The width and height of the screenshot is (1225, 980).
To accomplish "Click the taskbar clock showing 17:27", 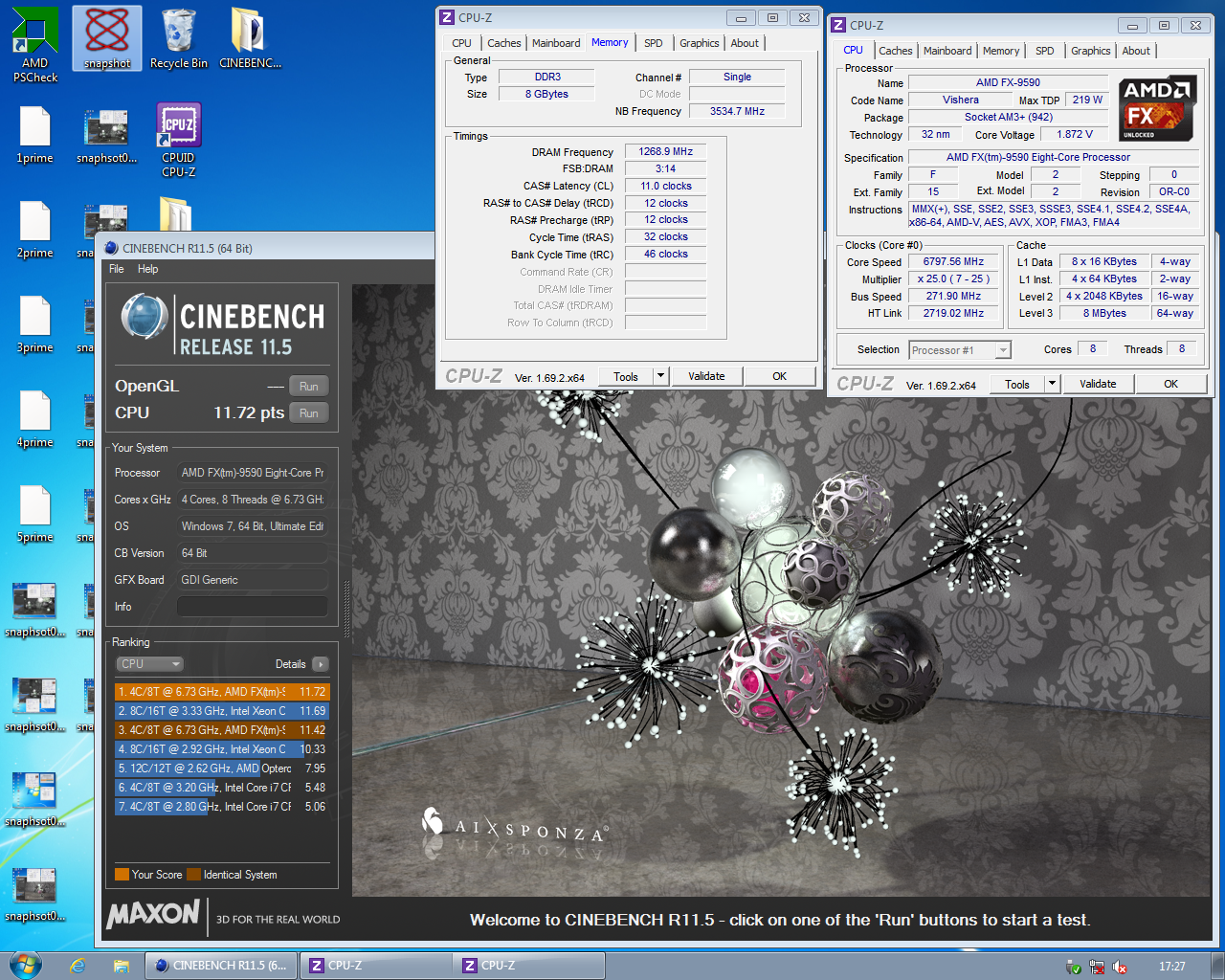I will [x=1171, y=967].
